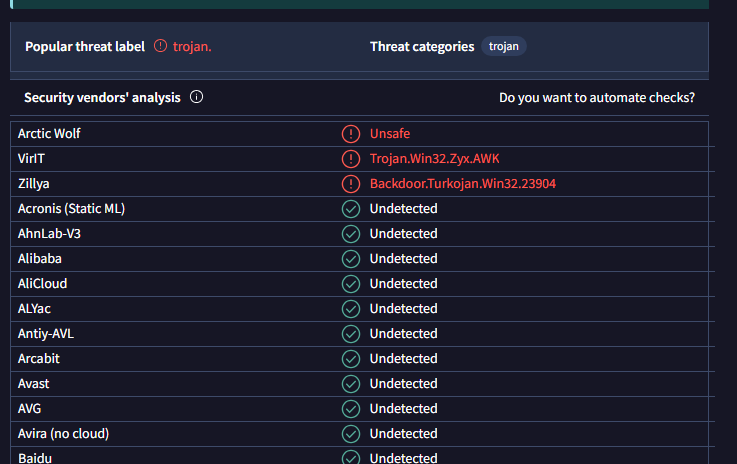Click the green checkmark in the AVG row
Screen dimensions: 737x464
(351, 409)
